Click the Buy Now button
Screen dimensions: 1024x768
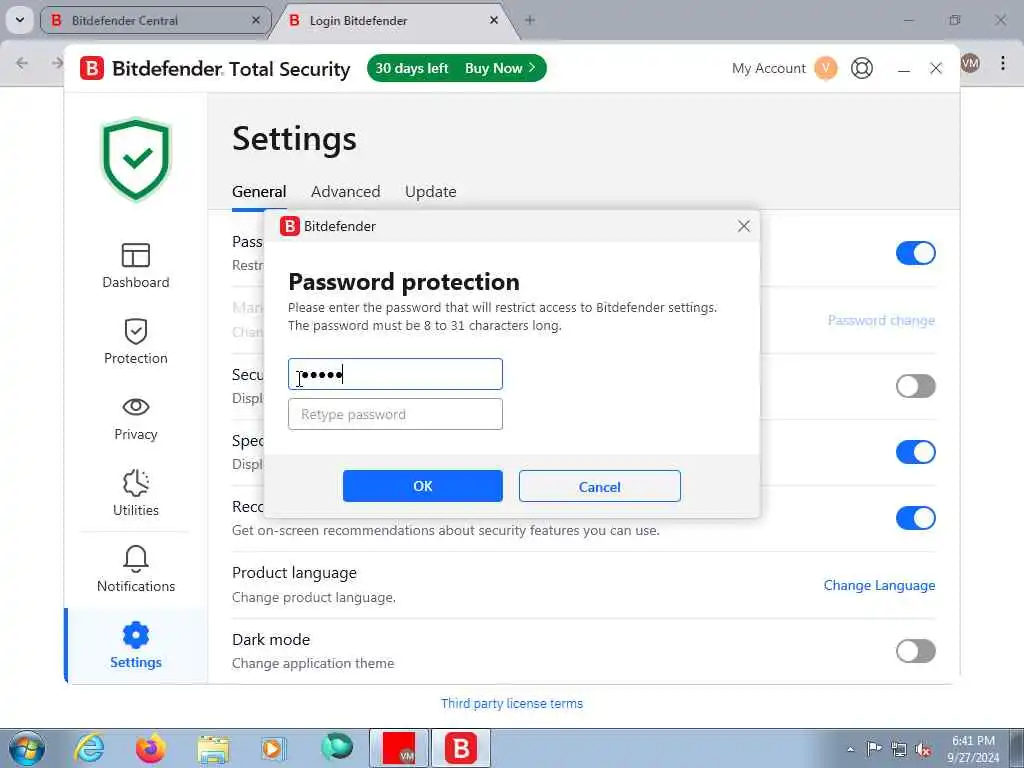coord(500,68)
